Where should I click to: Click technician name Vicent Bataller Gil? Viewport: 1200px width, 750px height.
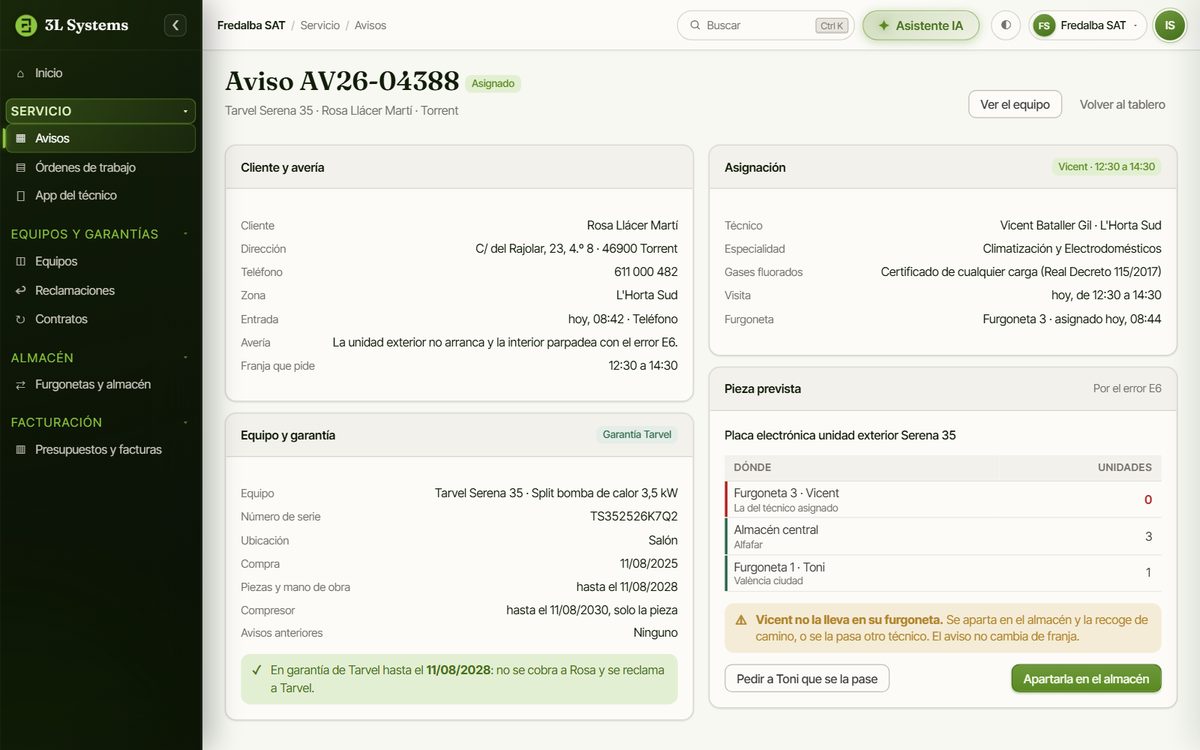(1049, 226)
